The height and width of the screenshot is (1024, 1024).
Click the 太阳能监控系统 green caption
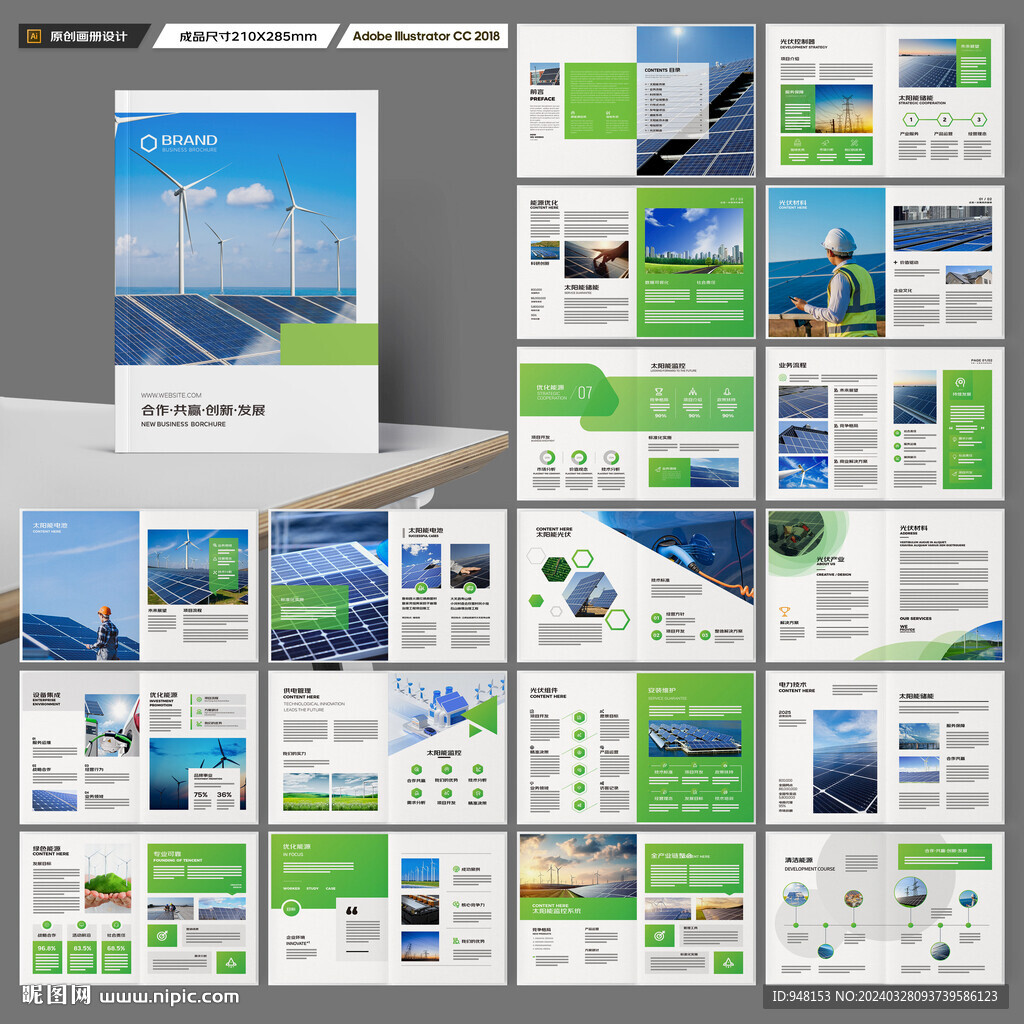(556, 910)
